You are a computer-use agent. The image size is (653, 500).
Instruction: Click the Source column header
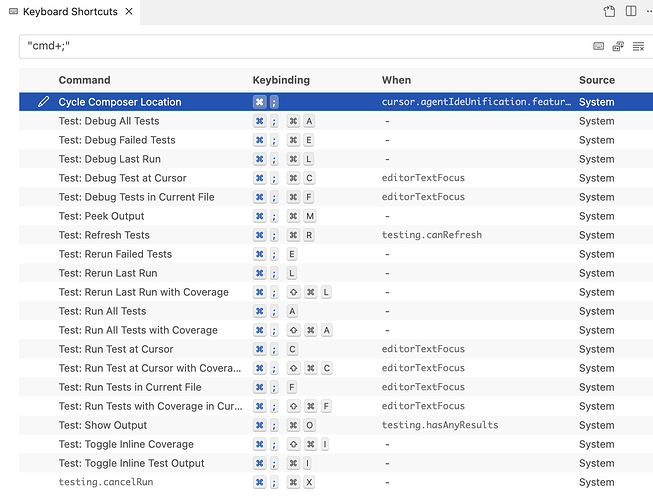[x=597, y=80]
